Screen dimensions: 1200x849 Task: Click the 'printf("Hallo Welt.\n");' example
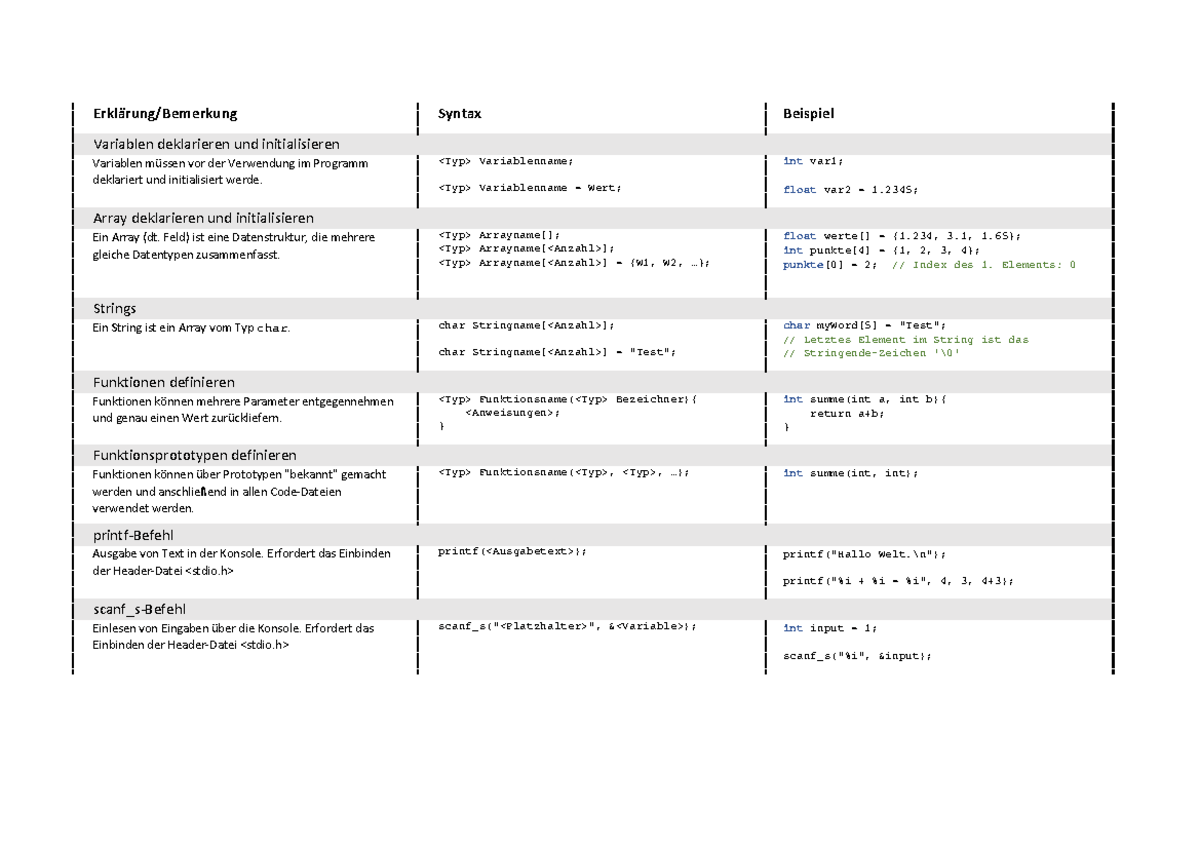pyautogui.click(x=864, y=553)
